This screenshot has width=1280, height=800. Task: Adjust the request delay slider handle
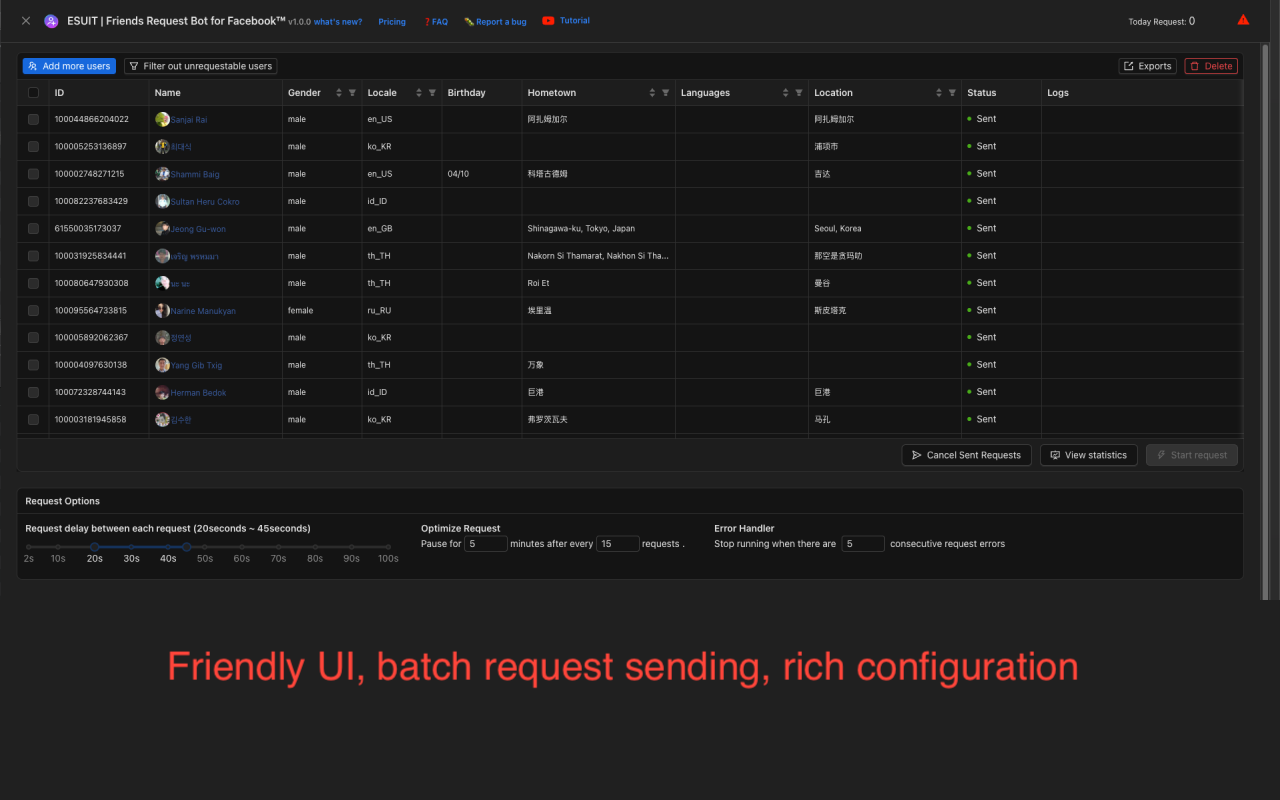[x=186, y=548]
